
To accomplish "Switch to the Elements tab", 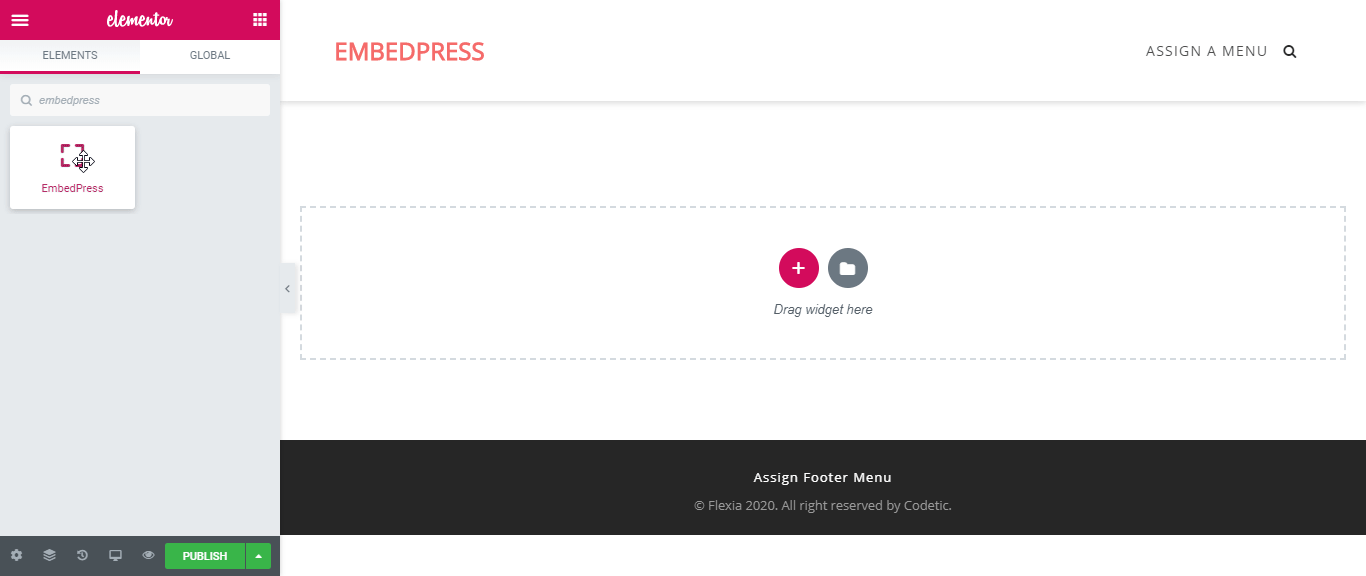I will pyautogui.click(x=70, y=56).
